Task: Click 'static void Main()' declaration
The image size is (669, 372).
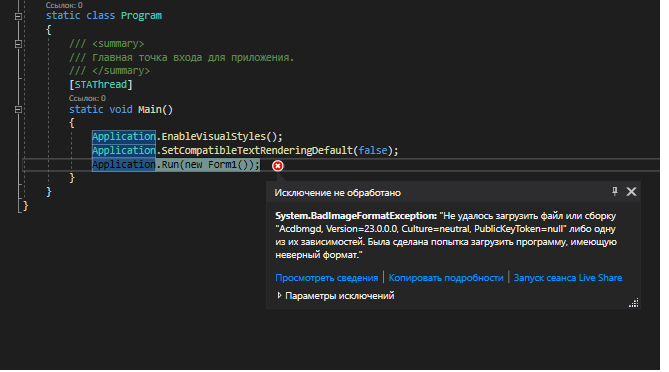Action: click(121, 110)
